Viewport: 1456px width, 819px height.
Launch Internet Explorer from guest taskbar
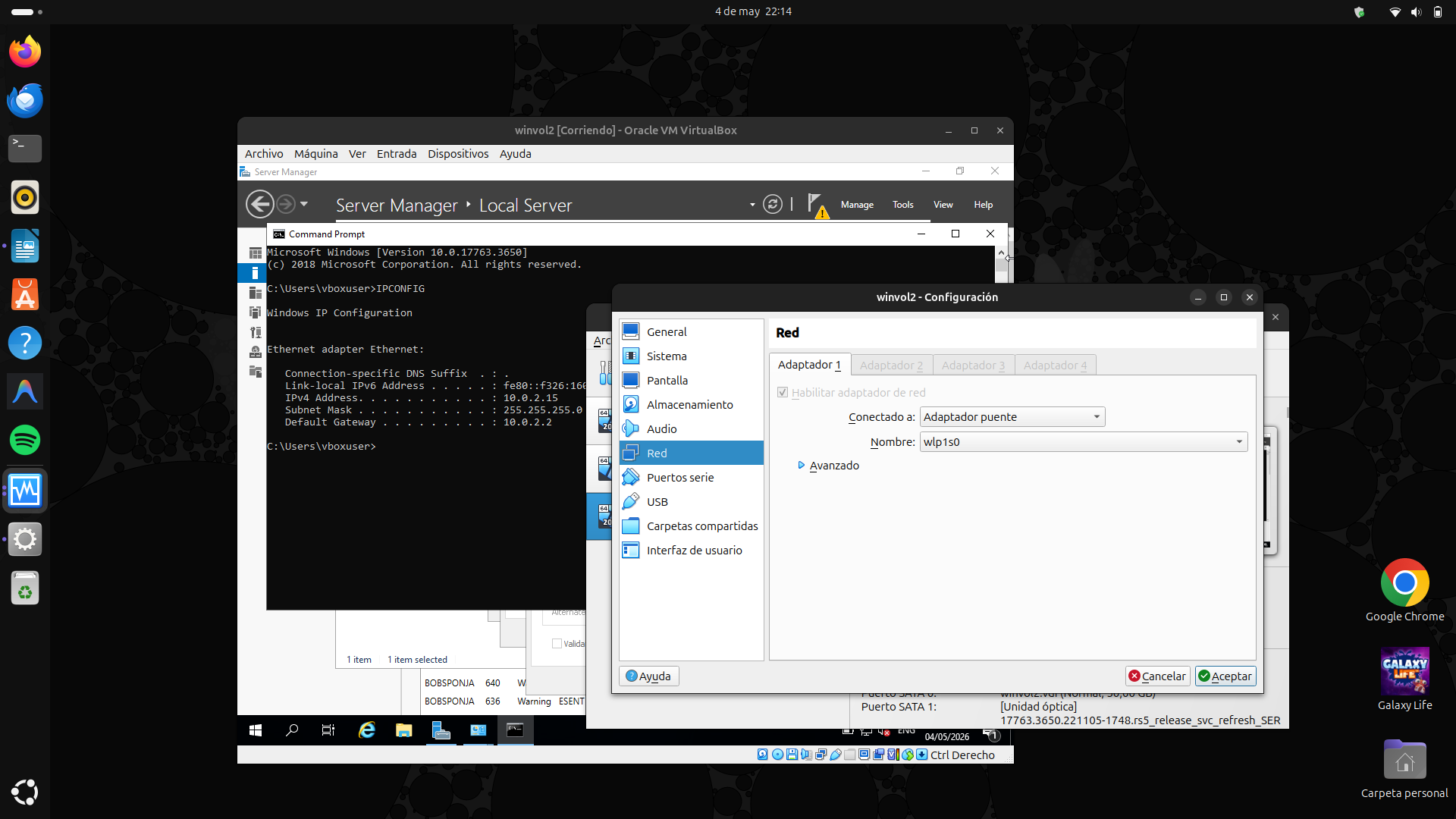coord(367,730)
